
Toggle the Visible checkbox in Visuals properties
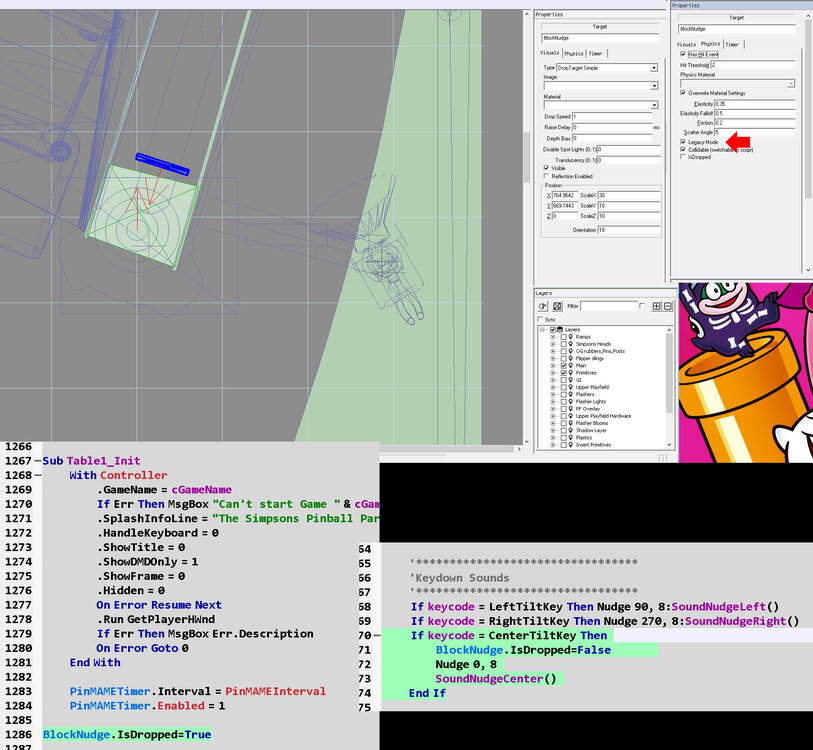(x=546, y=168)
